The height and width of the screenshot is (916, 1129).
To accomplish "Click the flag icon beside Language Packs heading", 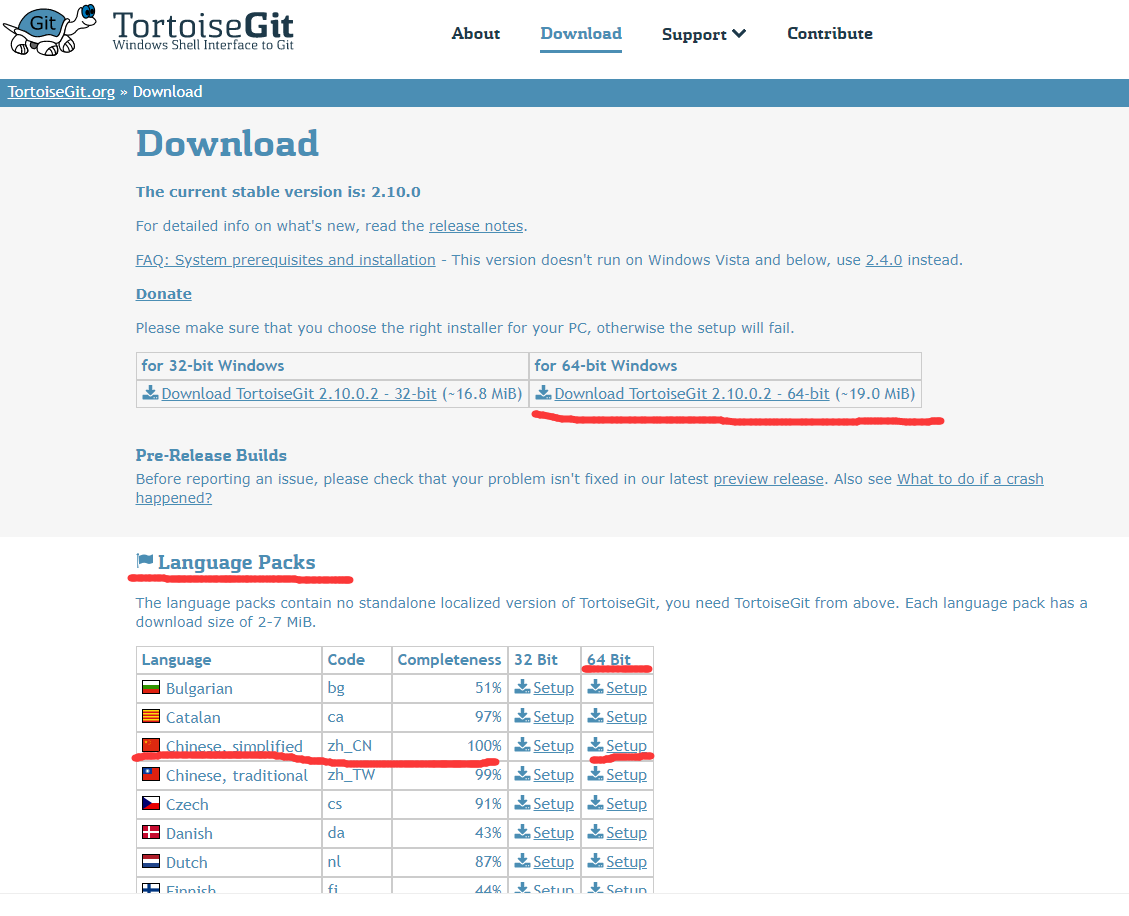I will [145, 561].
